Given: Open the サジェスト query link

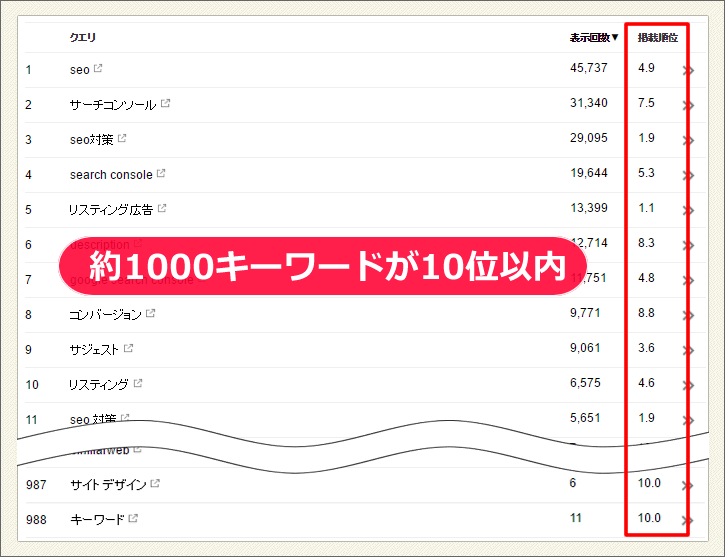Looking at the screenshot, I should click(94, 349).
